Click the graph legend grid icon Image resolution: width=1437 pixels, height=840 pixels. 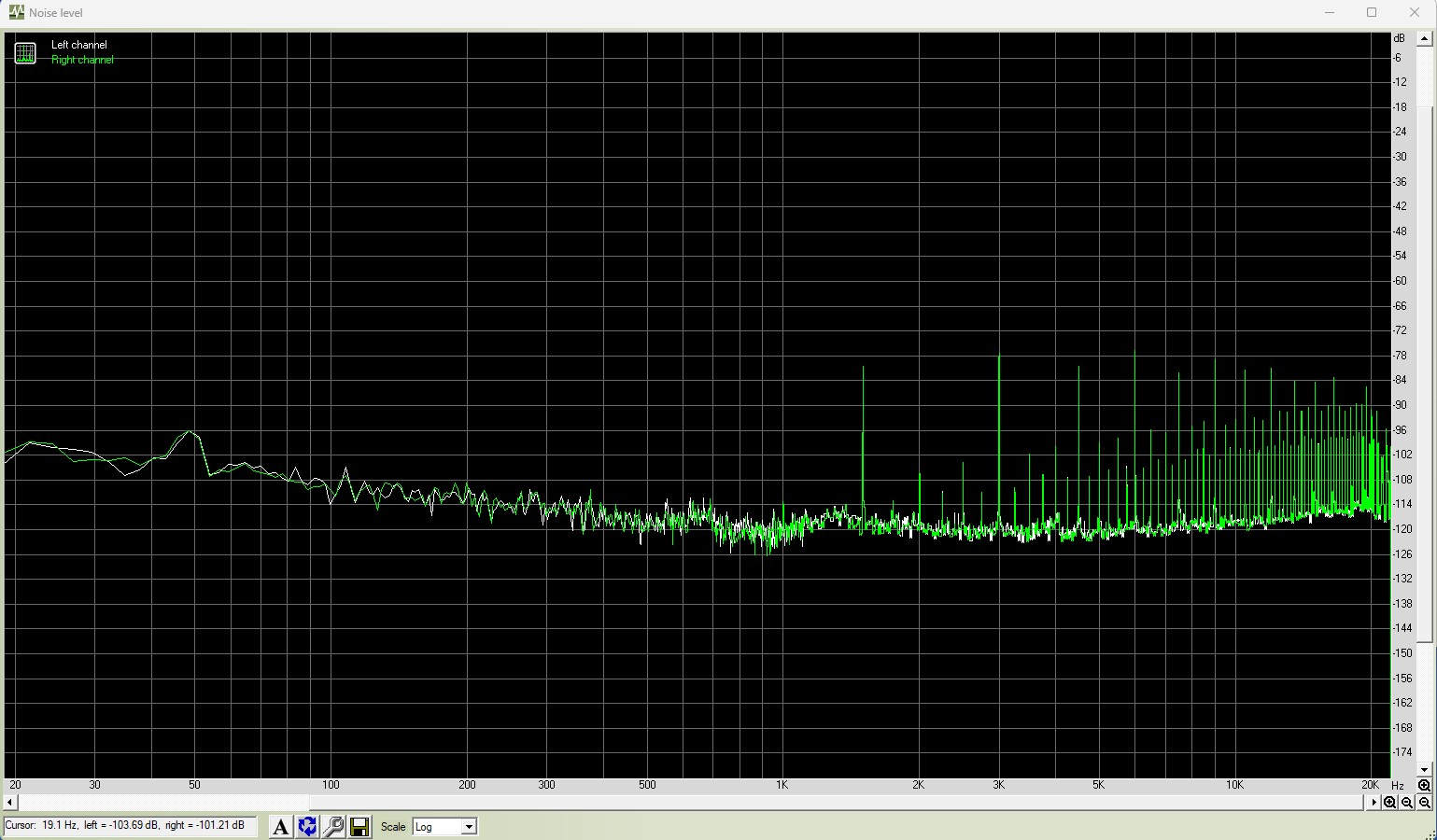[x=25, y=53]
